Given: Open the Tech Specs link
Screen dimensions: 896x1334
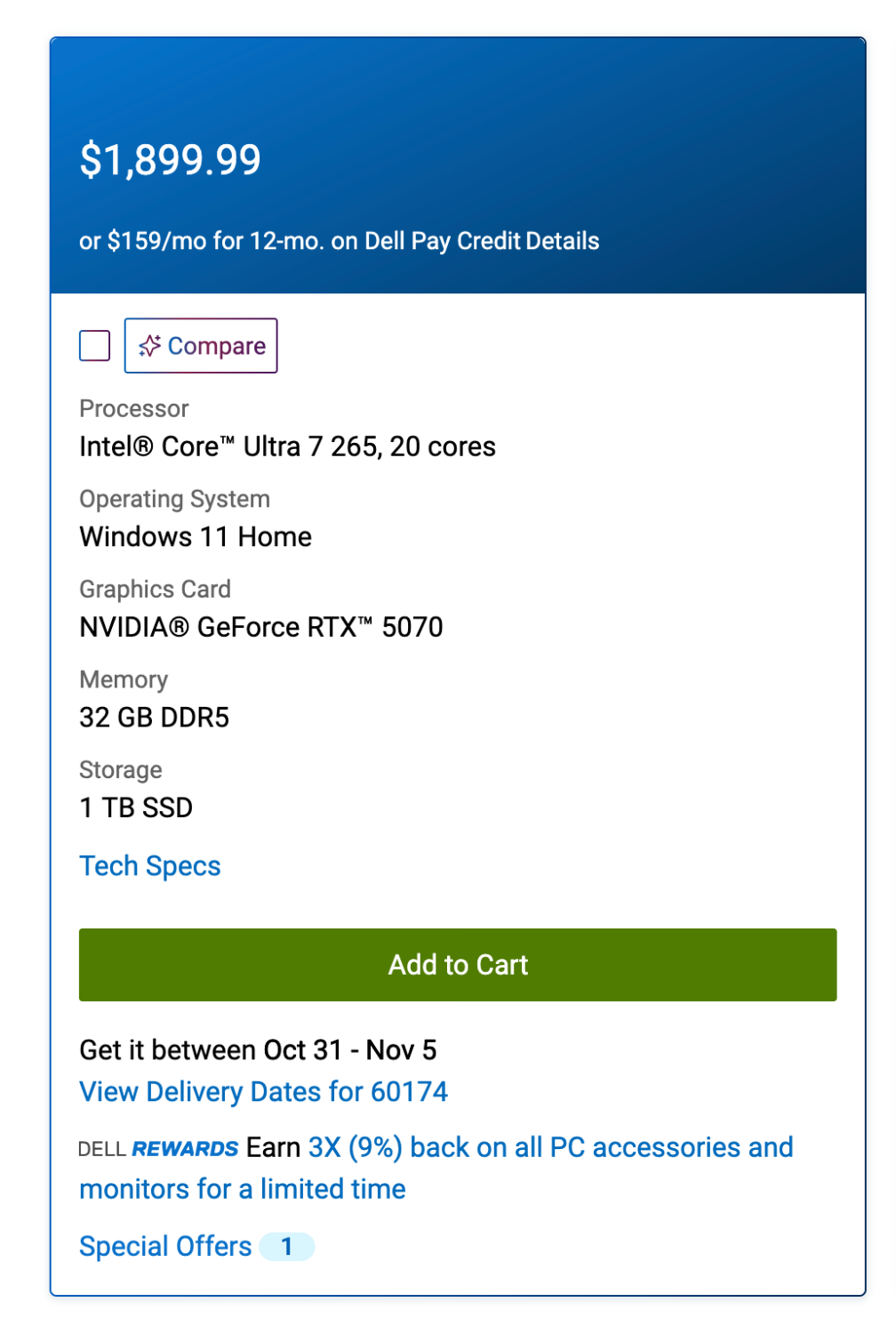Looking at the screenshot, I should [x=149, y=866].
